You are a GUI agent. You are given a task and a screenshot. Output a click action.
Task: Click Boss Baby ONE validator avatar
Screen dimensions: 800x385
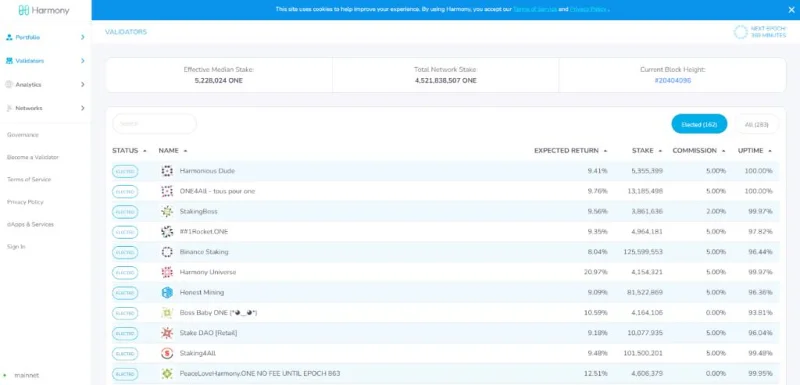click(x=167, y=313)
